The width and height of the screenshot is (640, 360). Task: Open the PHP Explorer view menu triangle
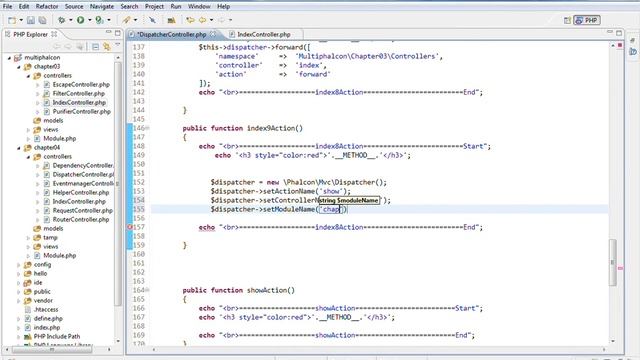118,45
